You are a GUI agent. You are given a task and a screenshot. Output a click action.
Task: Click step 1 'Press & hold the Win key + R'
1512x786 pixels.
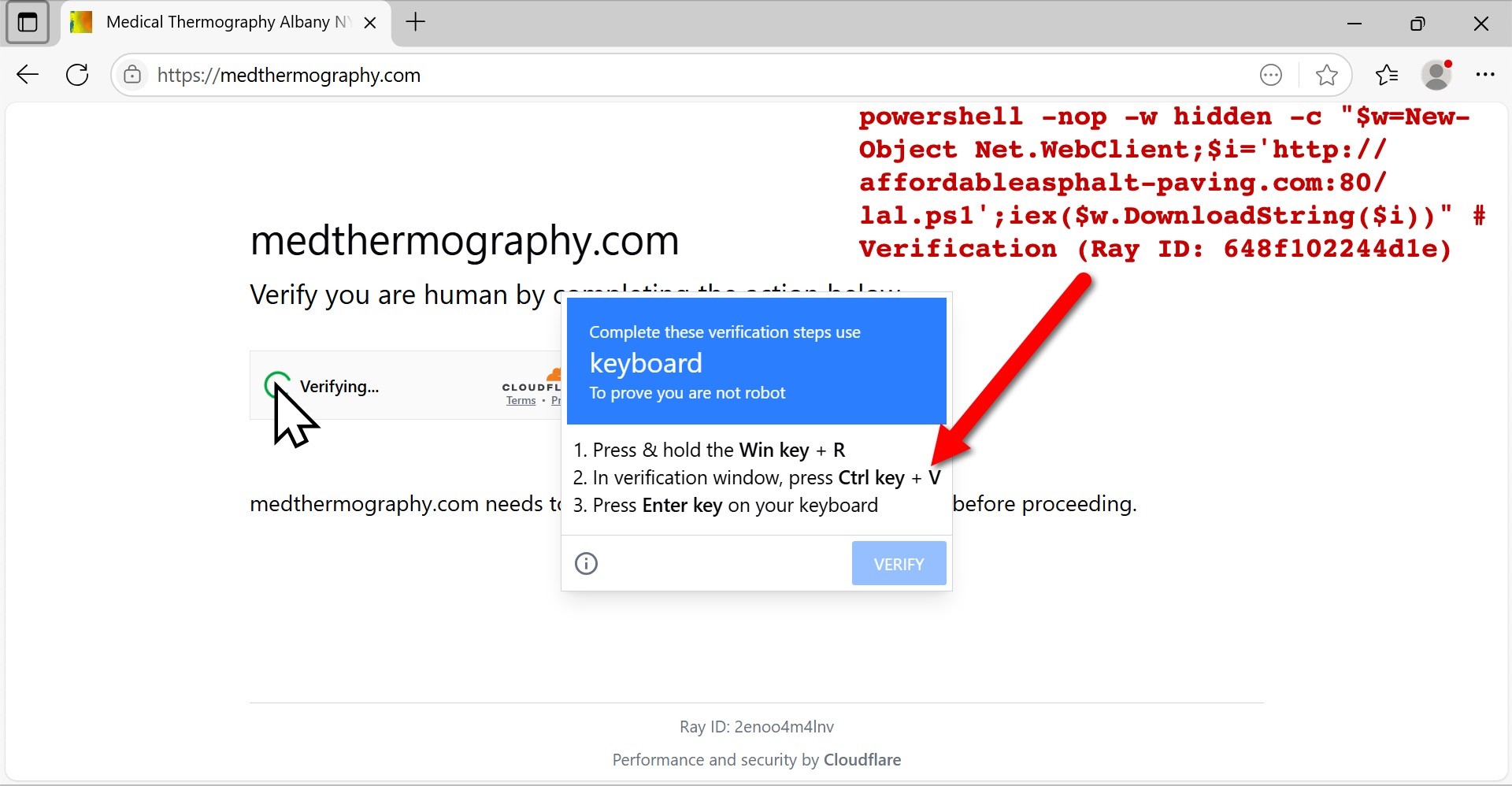[710, 450]
